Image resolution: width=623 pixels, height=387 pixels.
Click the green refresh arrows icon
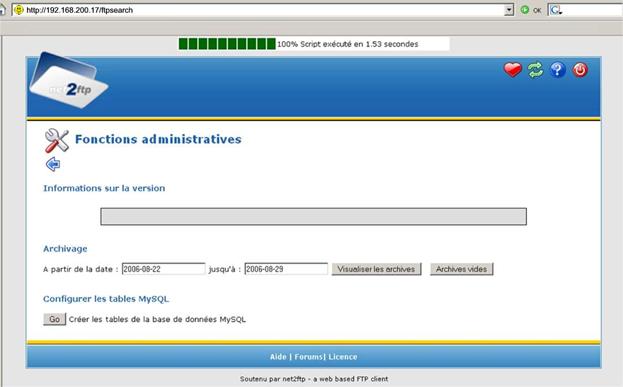point(535,70)
